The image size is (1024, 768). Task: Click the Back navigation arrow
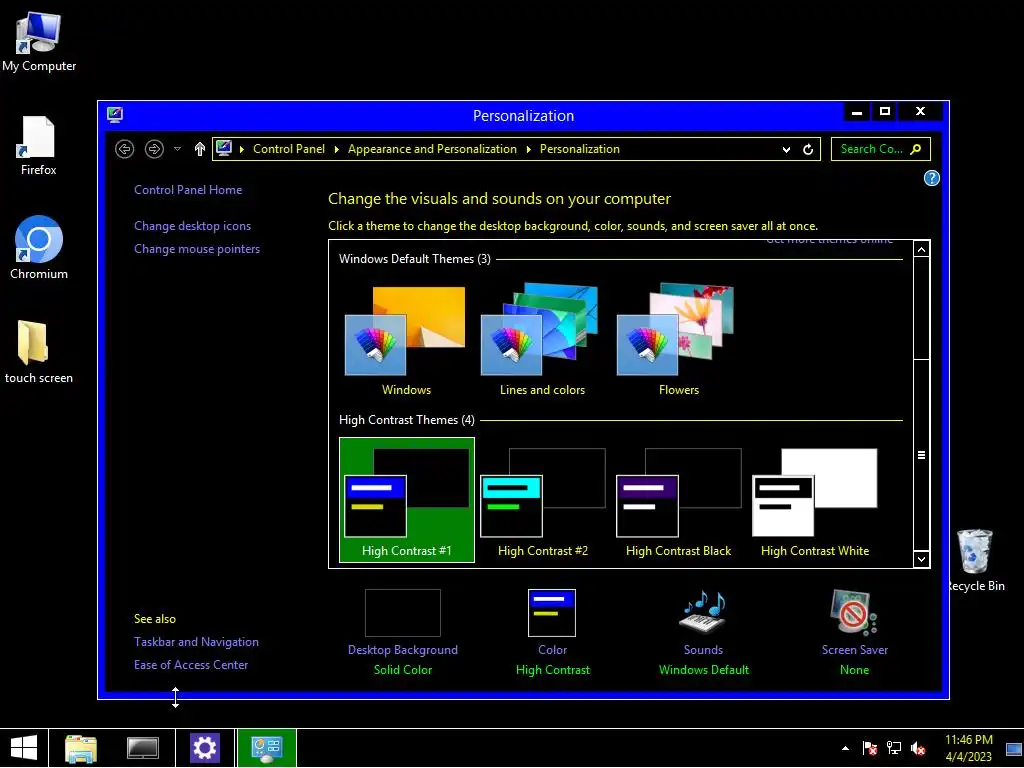(124, 149)
